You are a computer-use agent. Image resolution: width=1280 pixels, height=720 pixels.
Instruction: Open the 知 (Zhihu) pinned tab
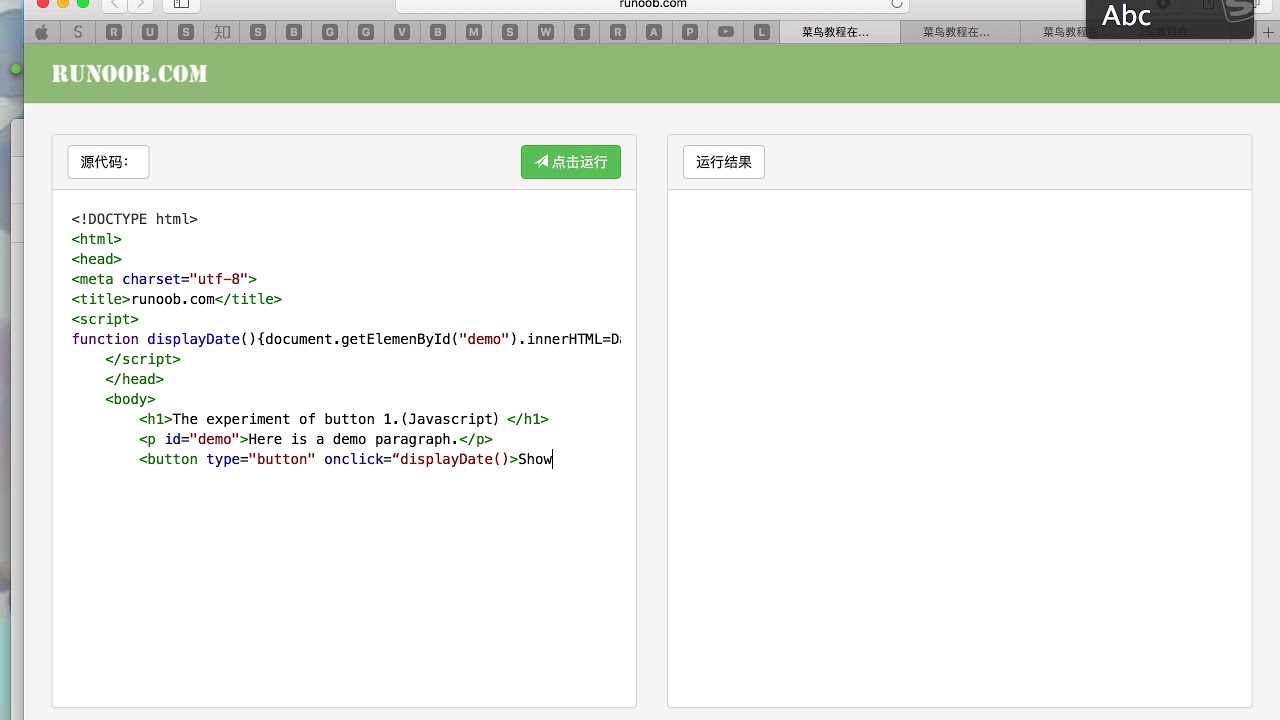(x=222, y=32)
